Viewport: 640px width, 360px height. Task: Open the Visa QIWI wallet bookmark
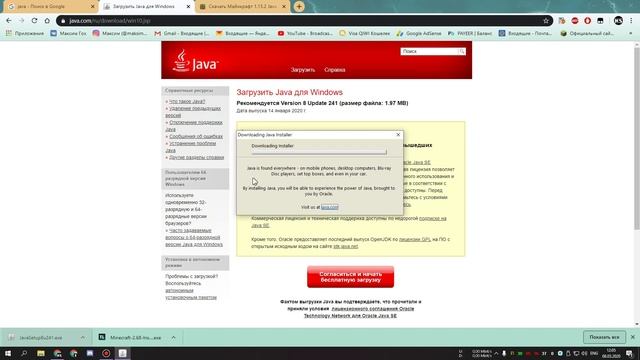364,33
